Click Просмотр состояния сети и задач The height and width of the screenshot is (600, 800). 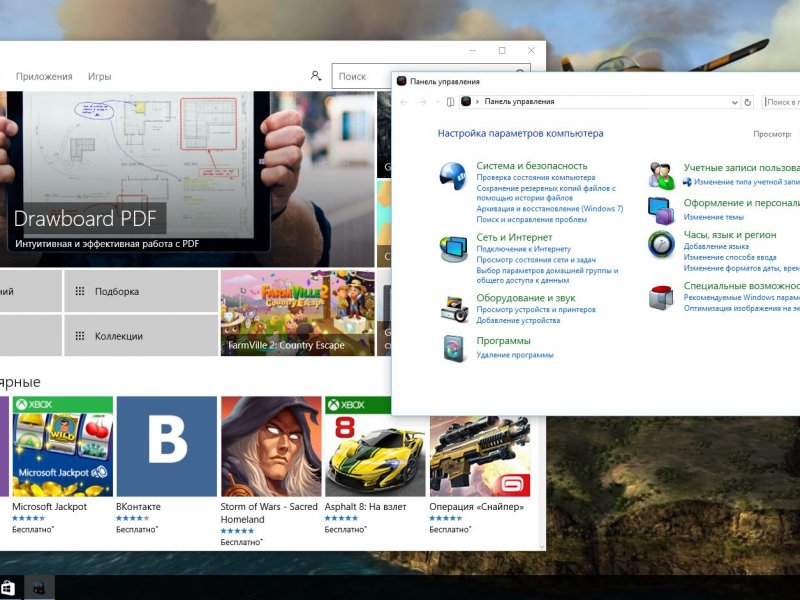coord(536,260)
